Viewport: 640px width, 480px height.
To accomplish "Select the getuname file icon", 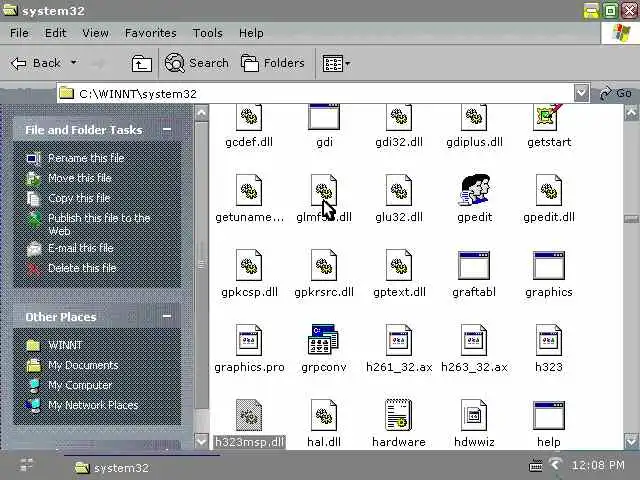I will [249, 190].
